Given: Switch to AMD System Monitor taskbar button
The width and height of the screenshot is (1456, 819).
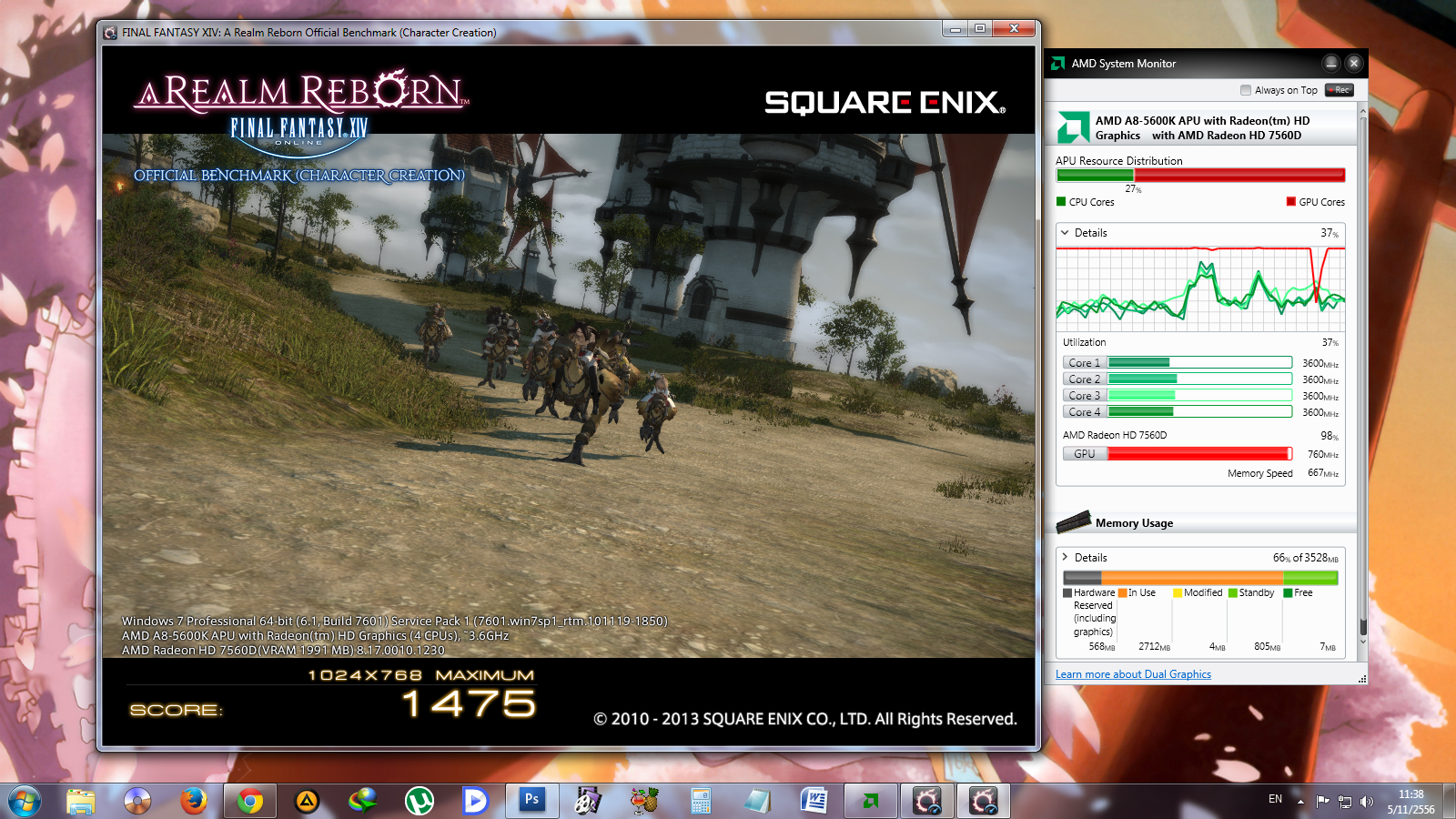Looking at the screenshot, I should coord(871,801).
